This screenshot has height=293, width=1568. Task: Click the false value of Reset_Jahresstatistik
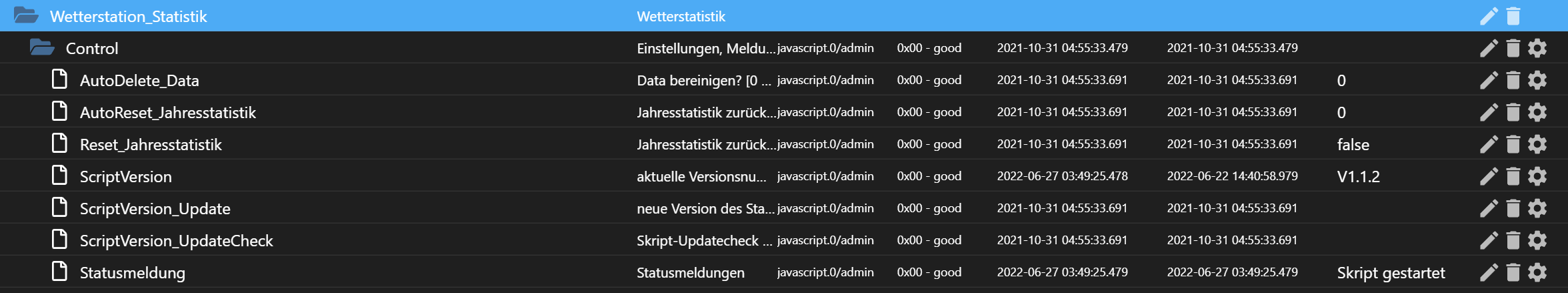tap(1353, 145)
